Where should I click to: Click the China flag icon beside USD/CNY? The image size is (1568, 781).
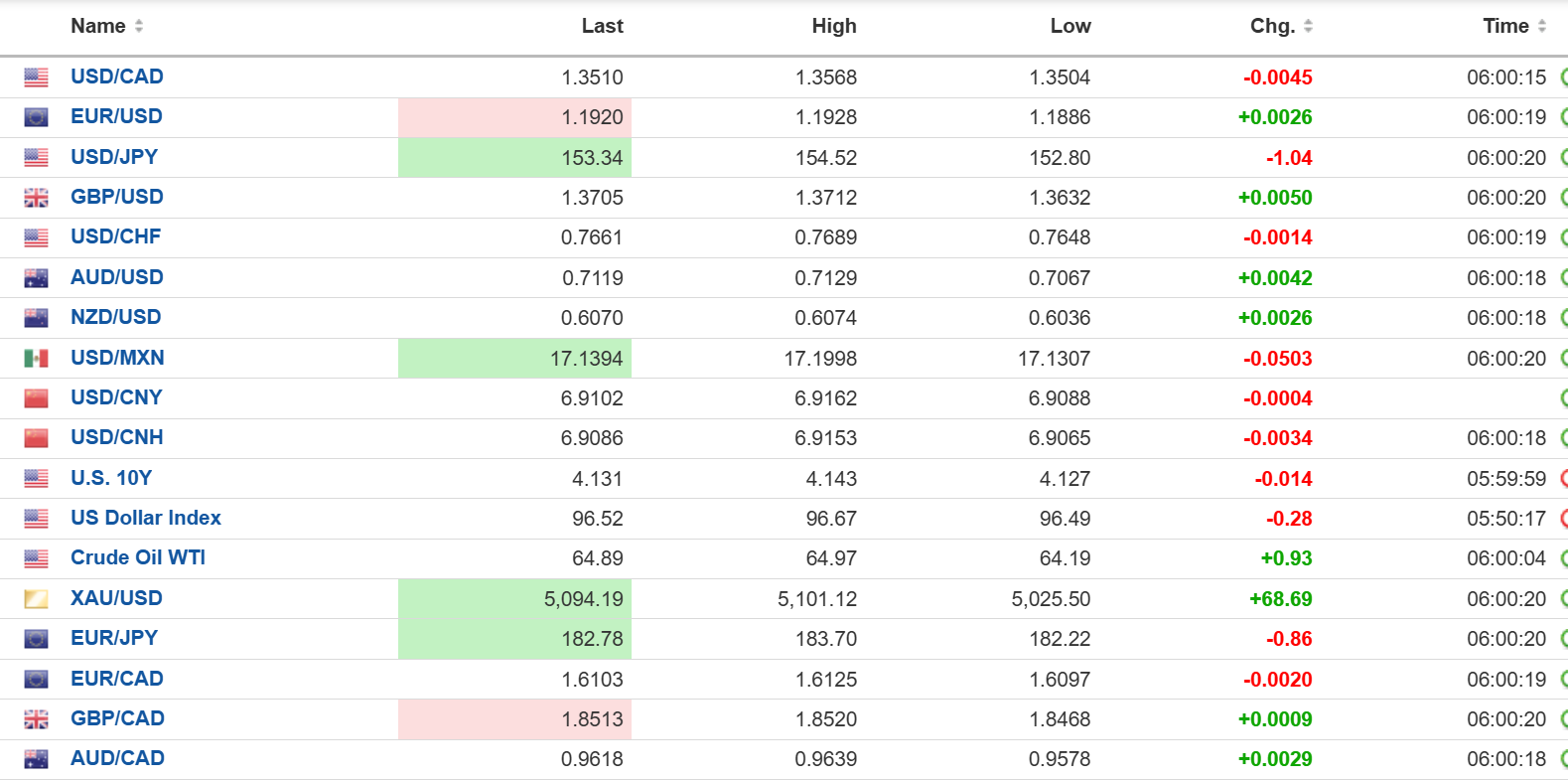coord(36,398)
